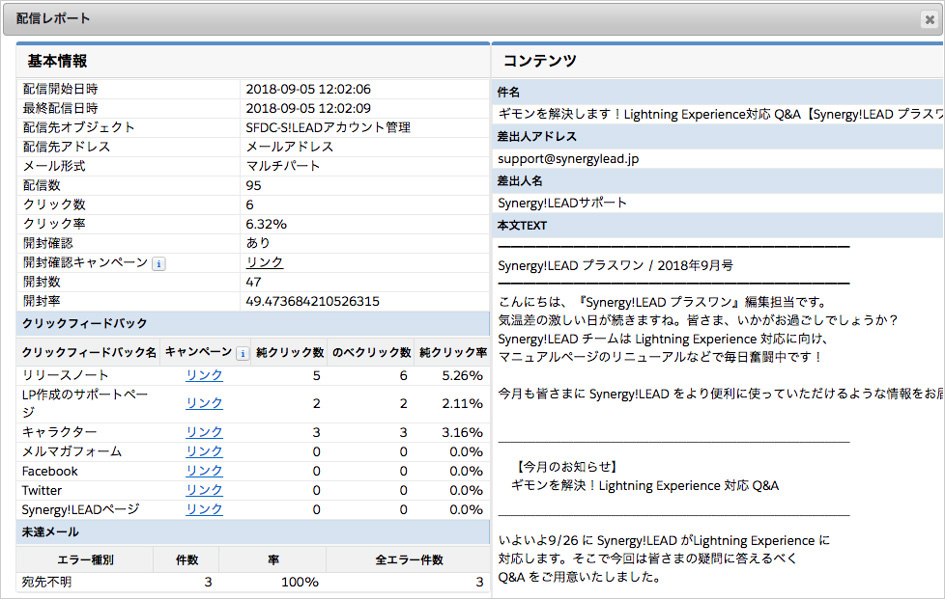
Task: Click the sender name Synergy!LEADサポート
Action: [x=562, y=203]
